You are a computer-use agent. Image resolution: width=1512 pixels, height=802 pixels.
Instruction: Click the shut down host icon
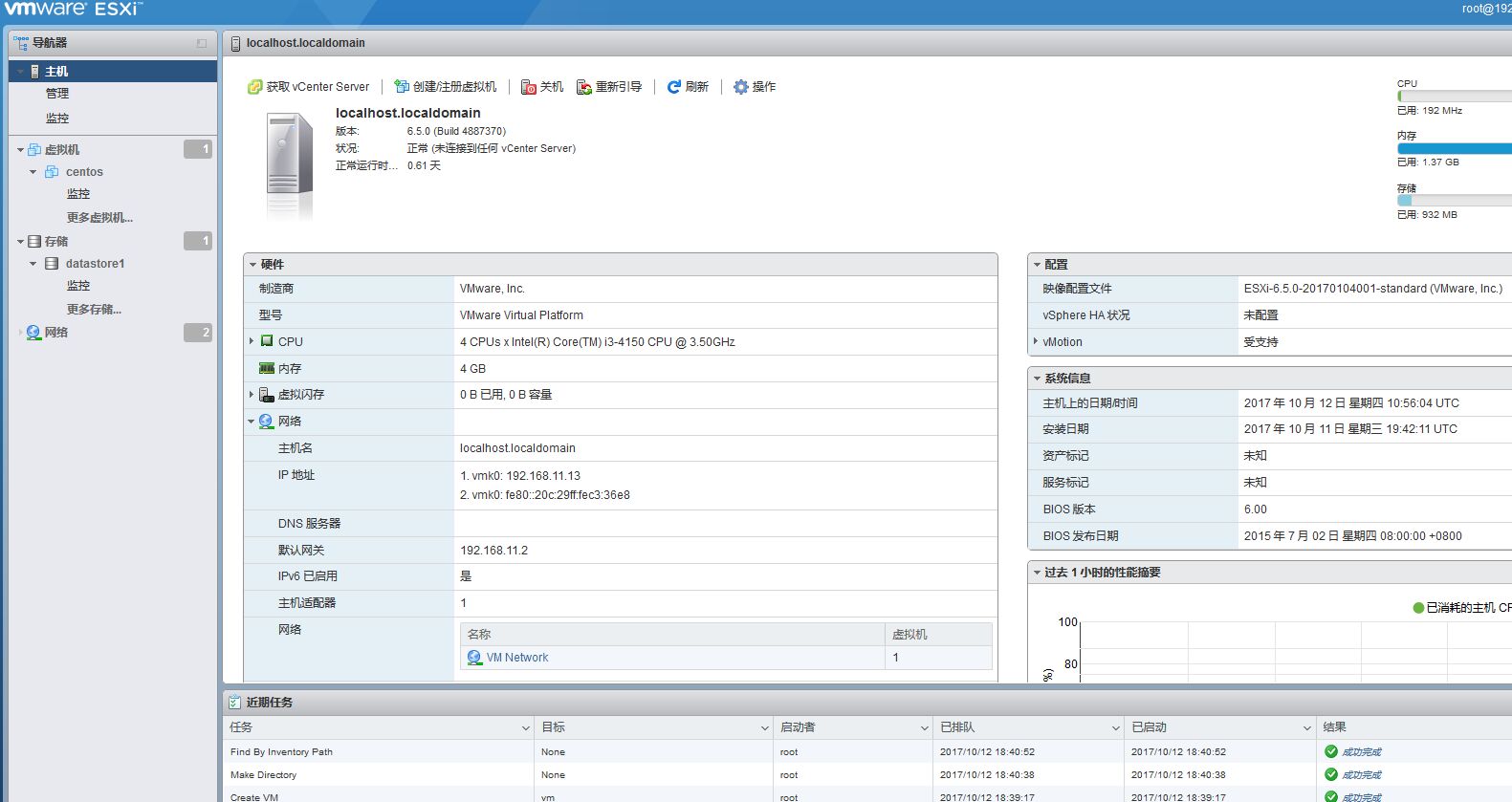(x=528, y=87)
